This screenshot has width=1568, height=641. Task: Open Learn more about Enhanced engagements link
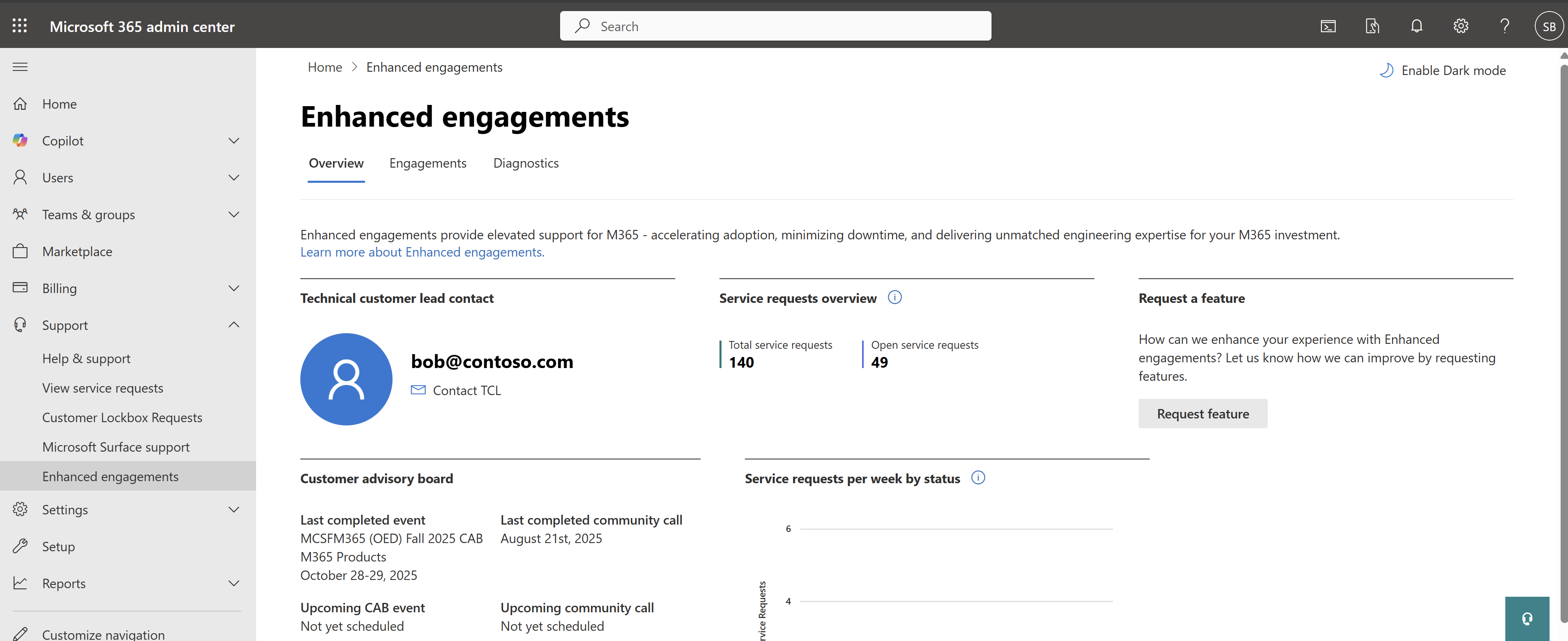click(x=422, y=252)
